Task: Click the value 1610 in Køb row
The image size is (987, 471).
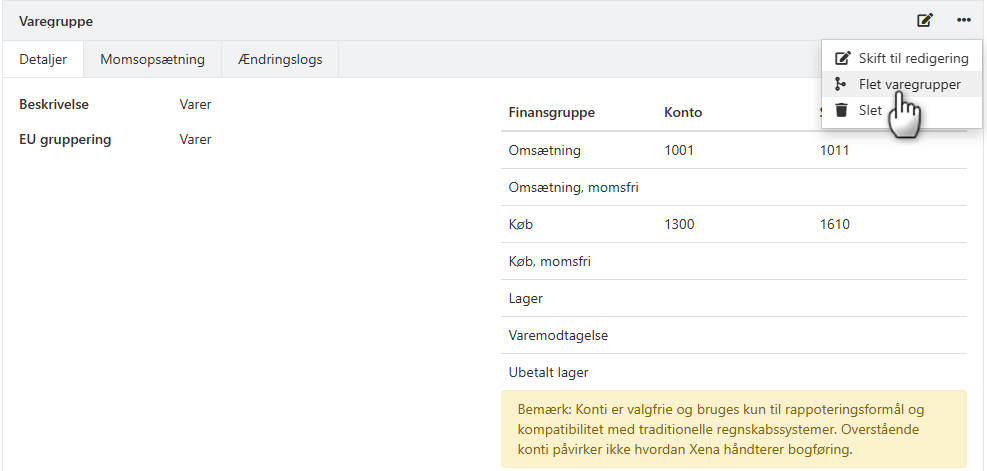Action: pyautogui.click(x=834, y=224)
